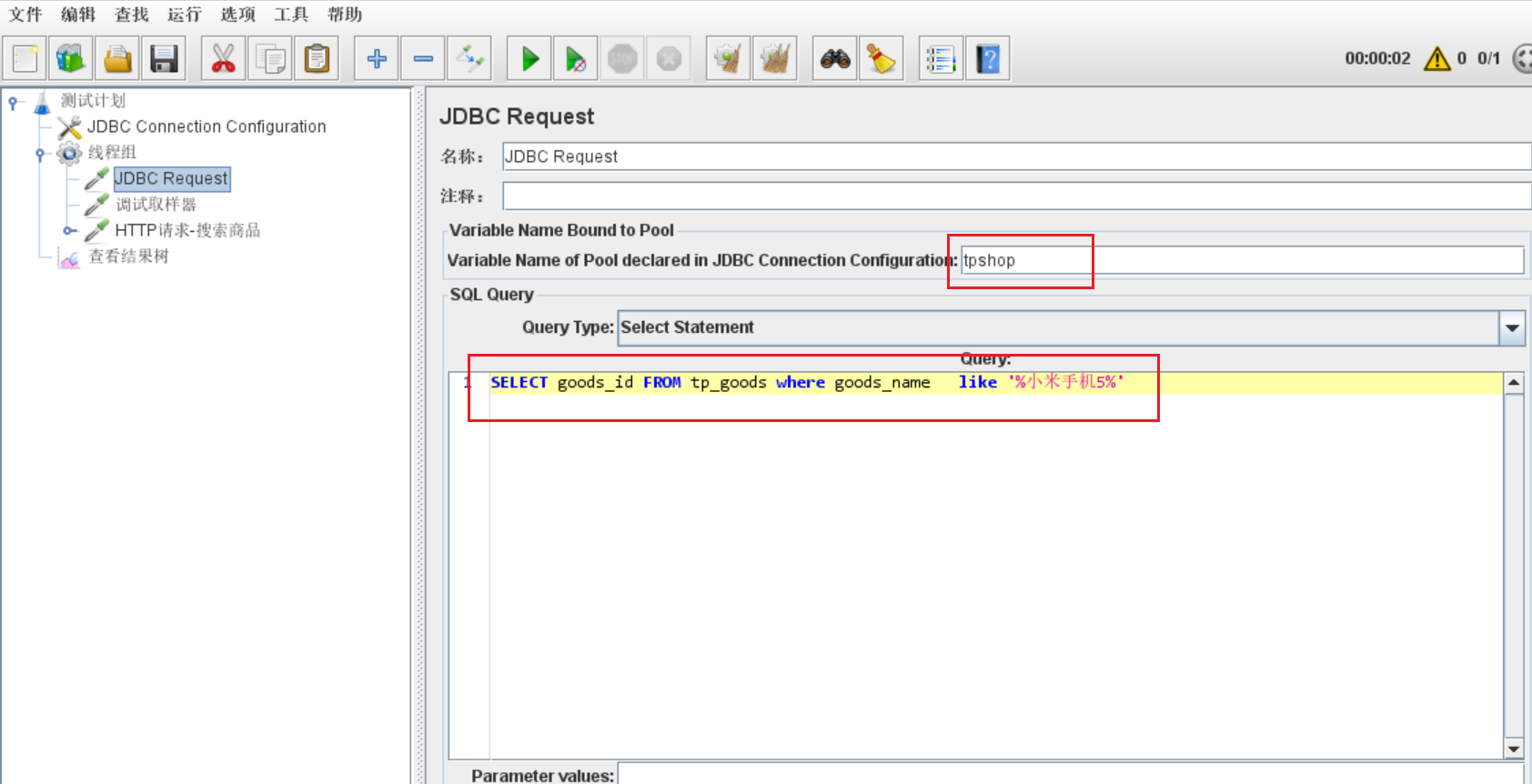Click the New test plan icon
The image size is (1532, 784).
tap(25, 59)
